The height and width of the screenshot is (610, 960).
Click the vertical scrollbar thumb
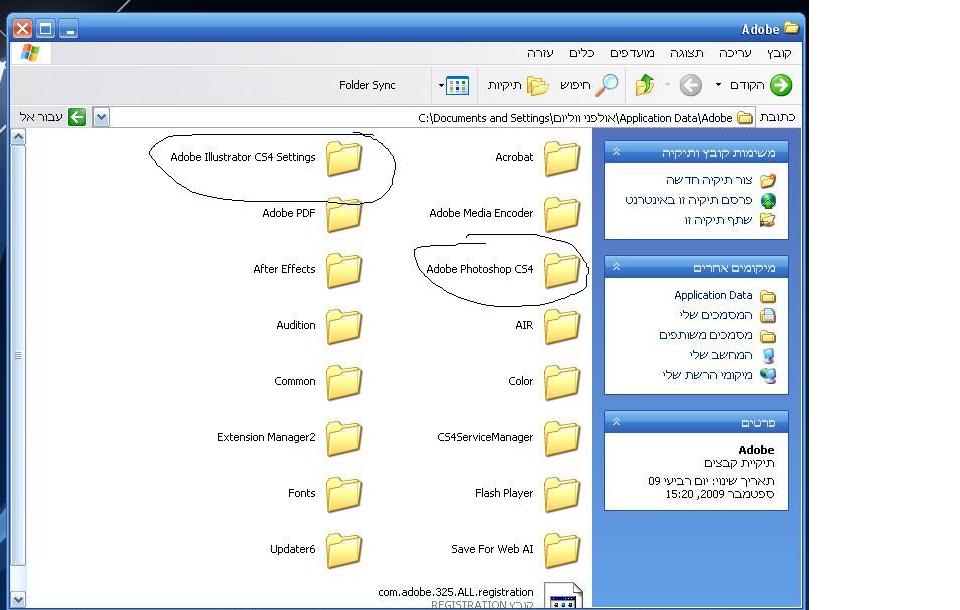click(x=18, y=355)
